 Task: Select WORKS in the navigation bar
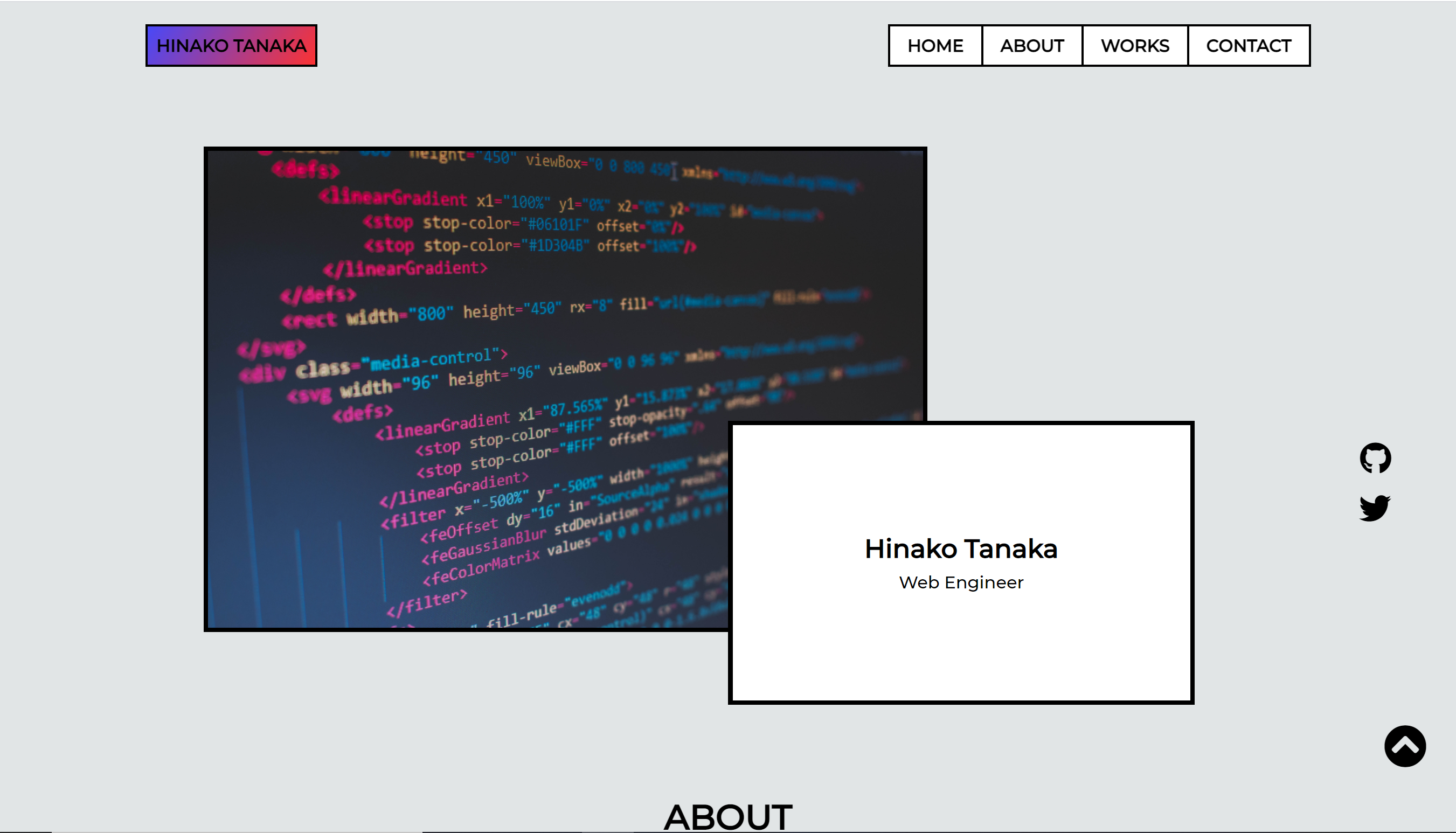(1134, 45)
